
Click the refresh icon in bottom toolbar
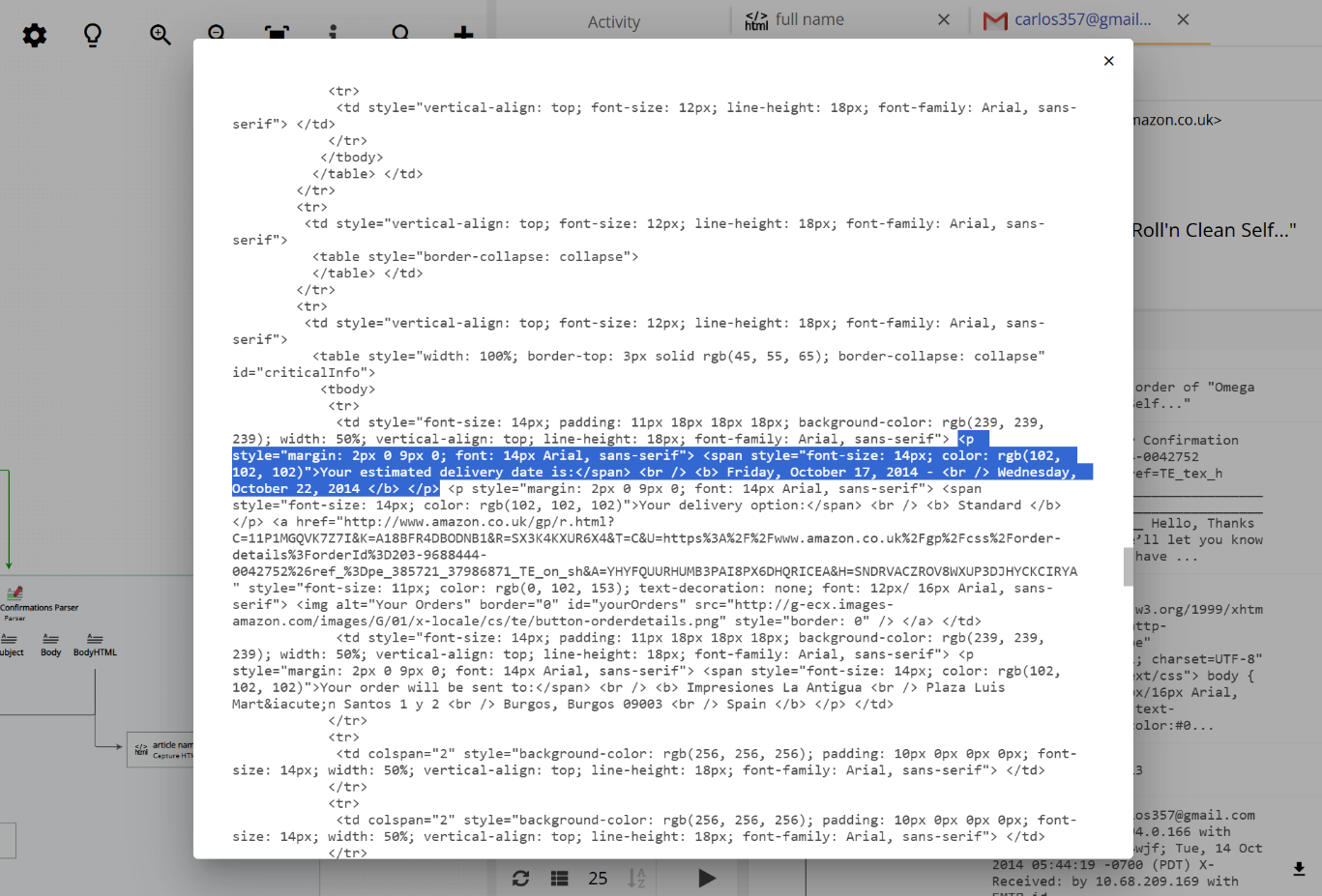[x=521, y=879]
